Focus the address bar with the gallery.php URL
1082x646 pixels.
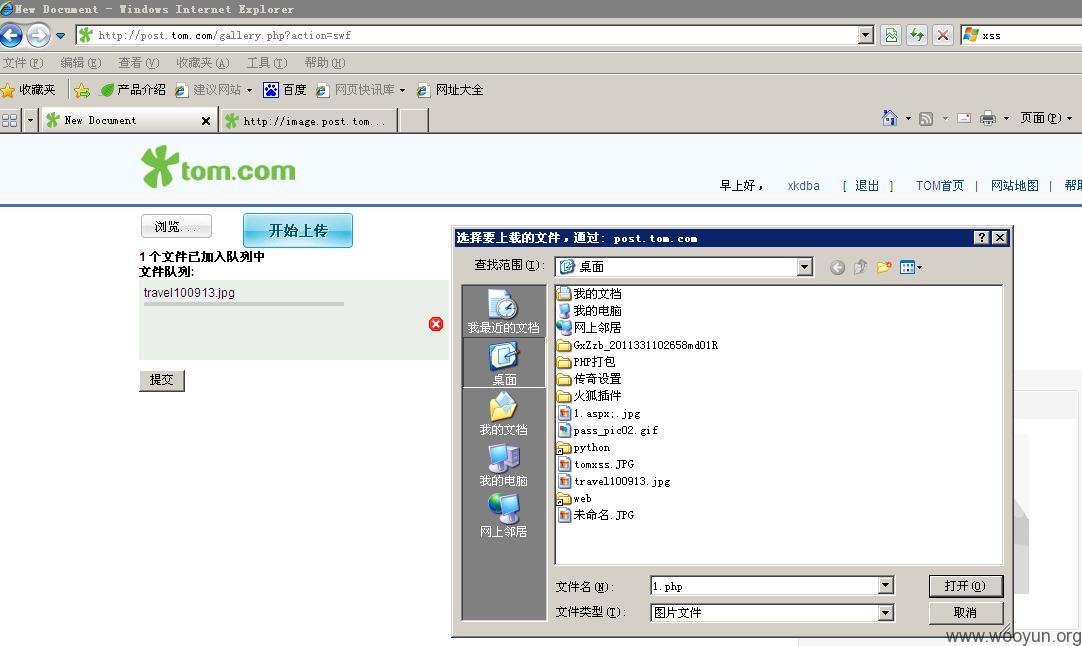467,35
